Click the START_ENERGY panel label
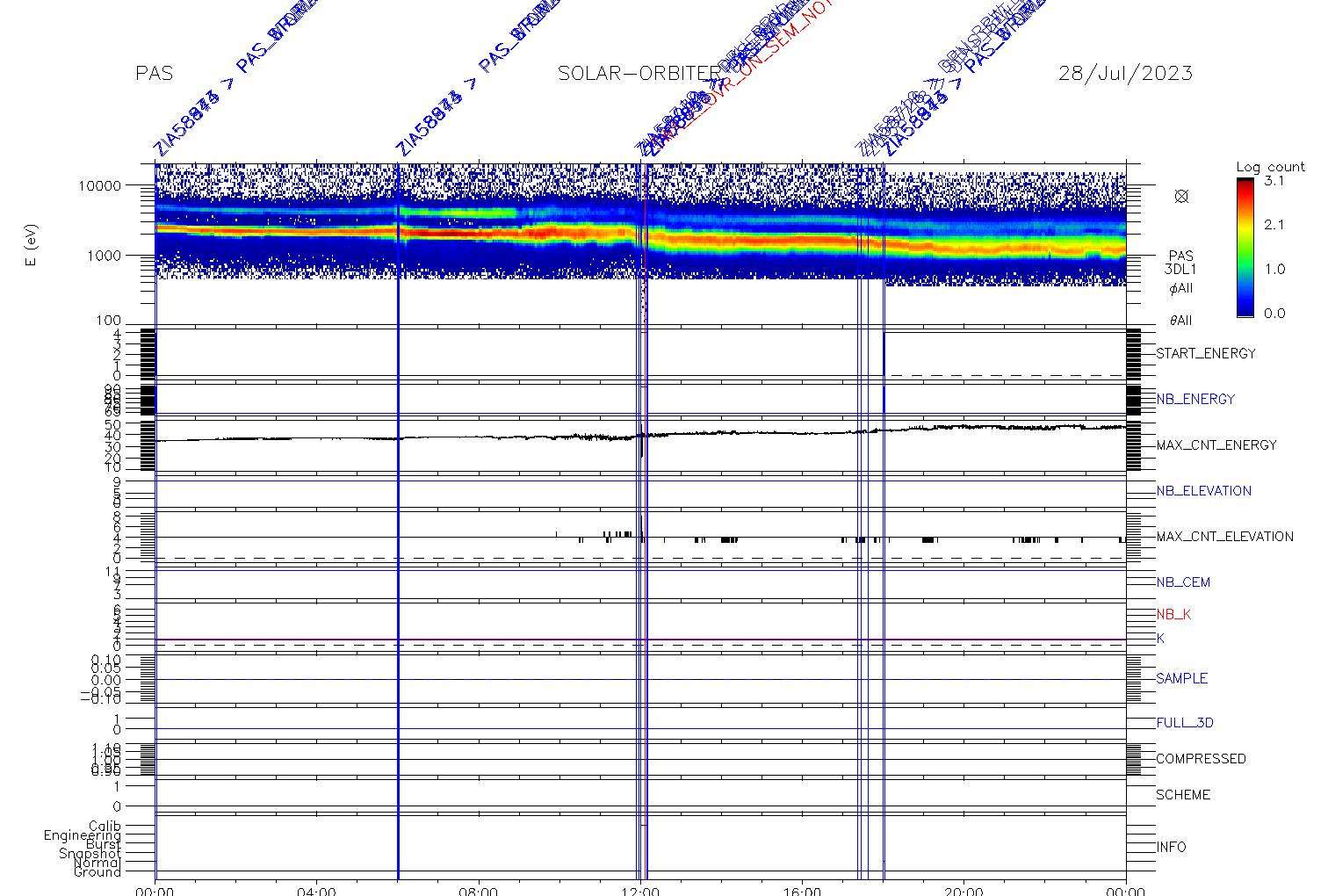The image size is (1328, 896). [x=1206, y=354]
